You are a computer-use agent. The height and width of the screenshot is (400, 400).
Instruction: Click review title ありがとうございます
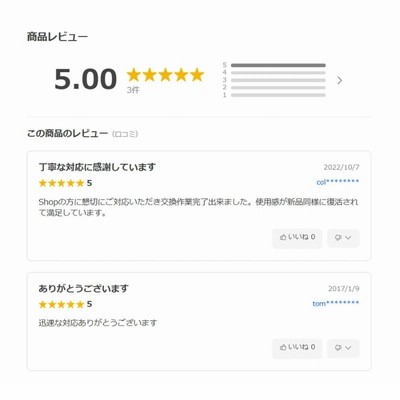83,288
